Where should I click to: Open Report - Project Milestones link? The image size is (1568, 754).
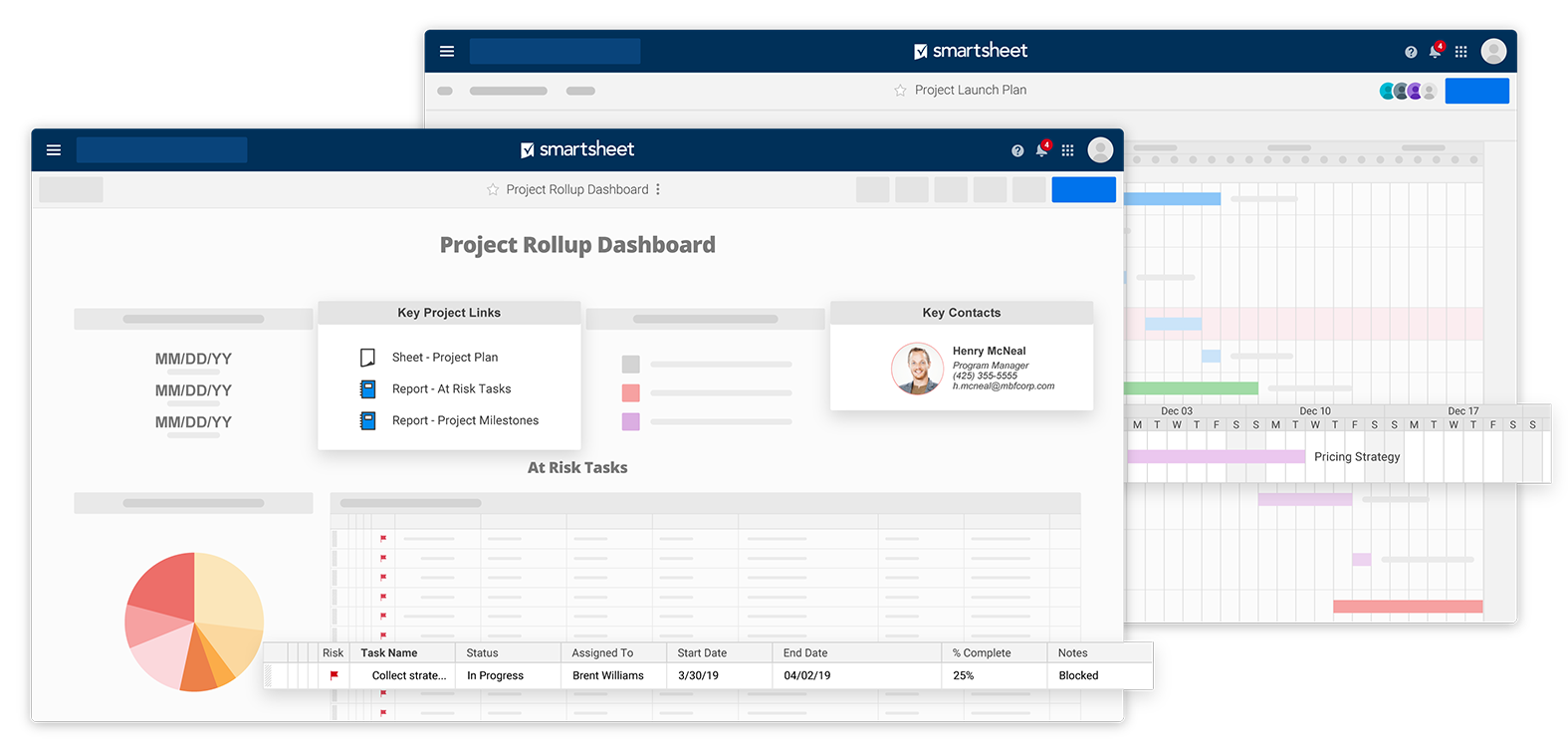point(465,421)
